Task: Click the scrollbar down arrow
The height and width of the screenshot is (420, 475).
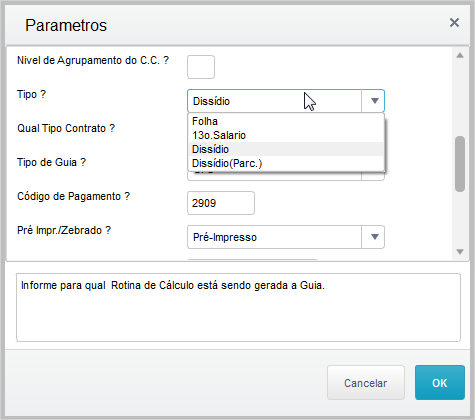Action: 460,252
